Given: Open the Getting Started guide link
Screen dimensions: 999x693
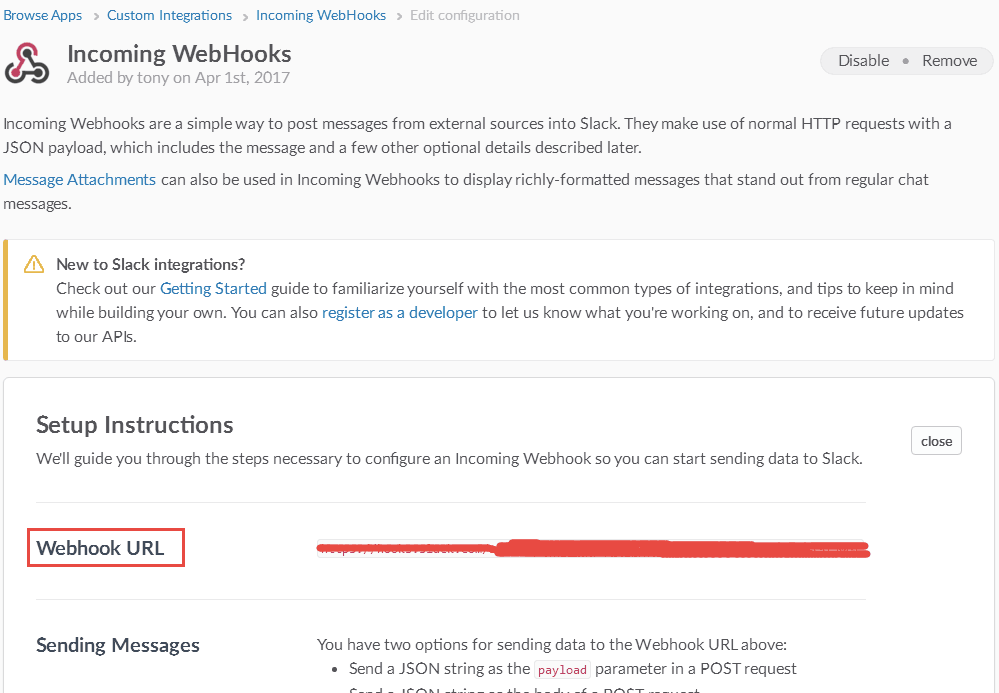Looking at the screenshot, I should point(213,289).
